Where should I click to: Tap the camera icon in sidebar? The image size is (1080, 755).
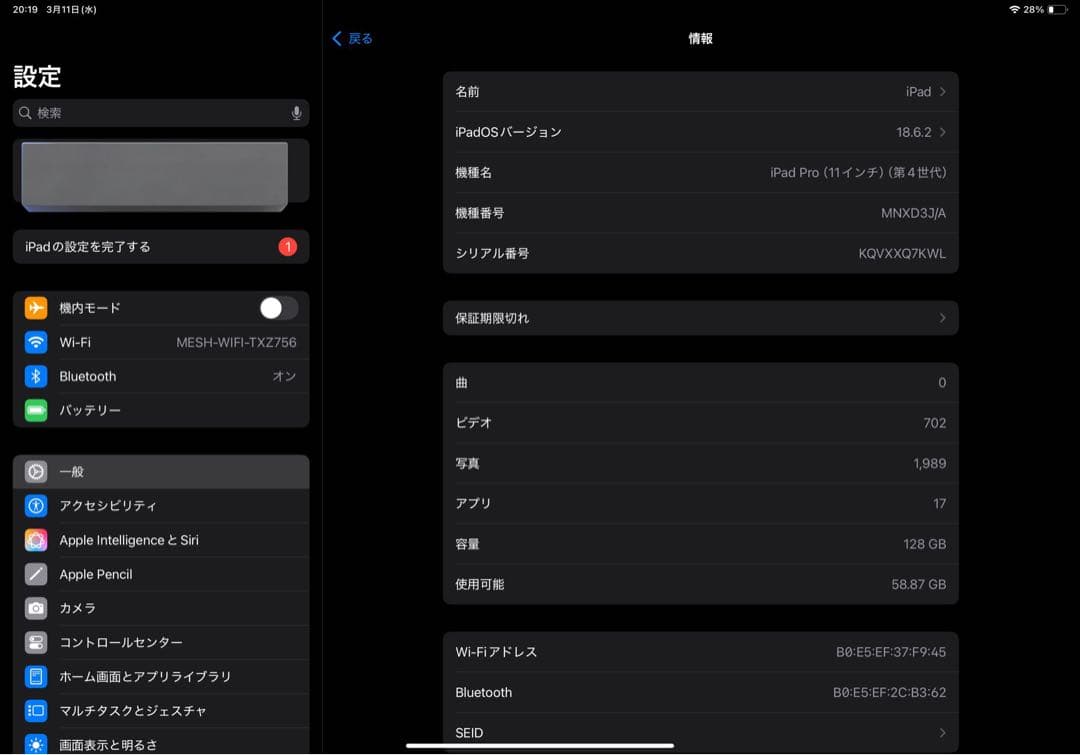(x=36, y=608)
